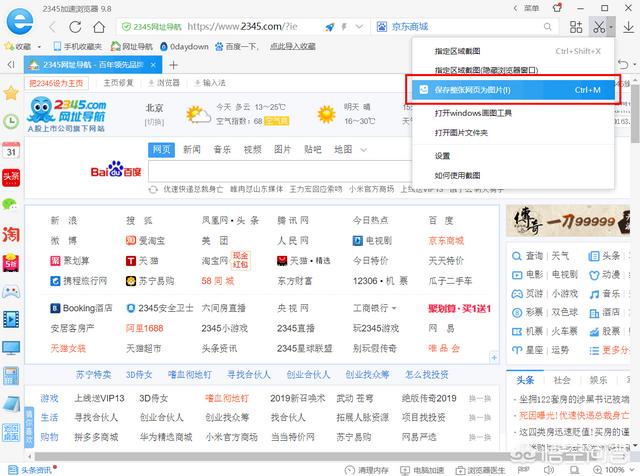The width and height of the screenshot is (640, 476).
Task: Switch to the 新闻 search tab
Action: point(192,150)
